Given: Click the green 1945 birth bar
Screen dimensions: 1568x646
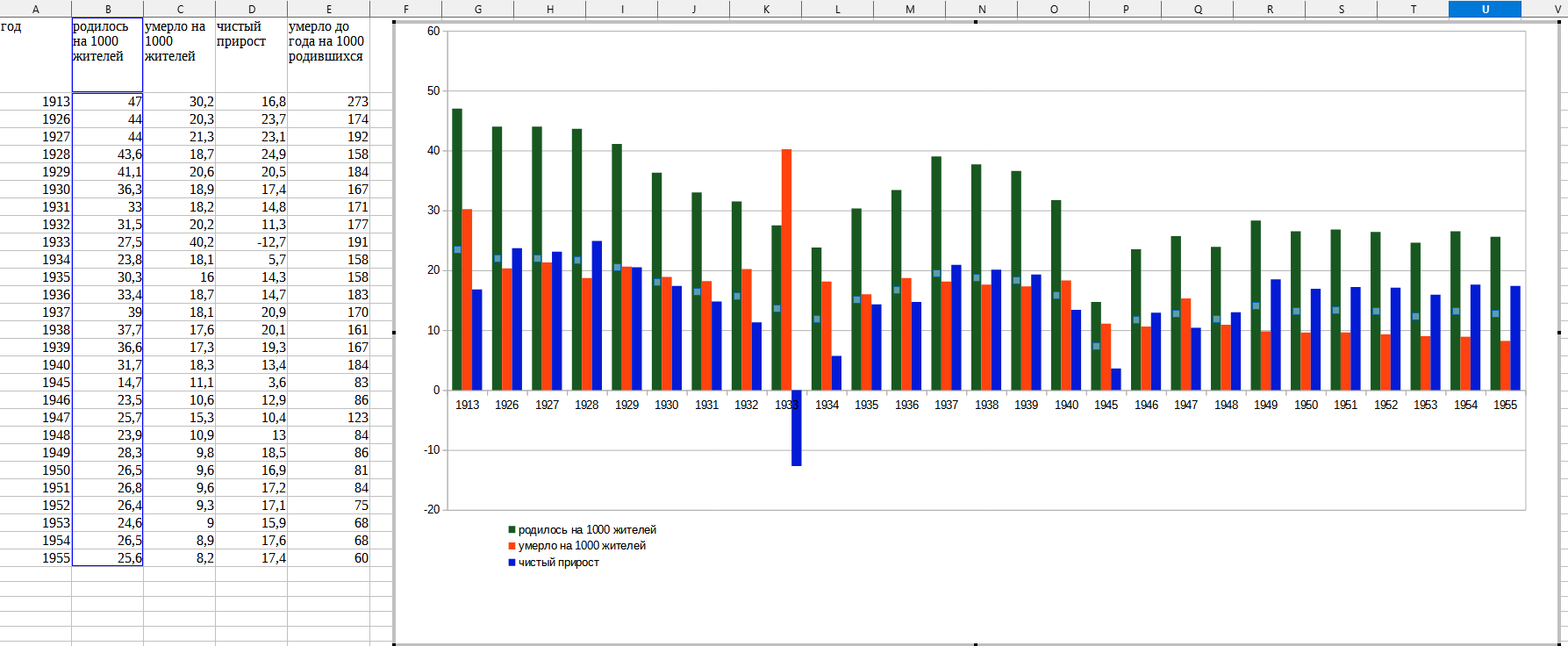Looking at the screenshot, I should [x=1096, y=346].
